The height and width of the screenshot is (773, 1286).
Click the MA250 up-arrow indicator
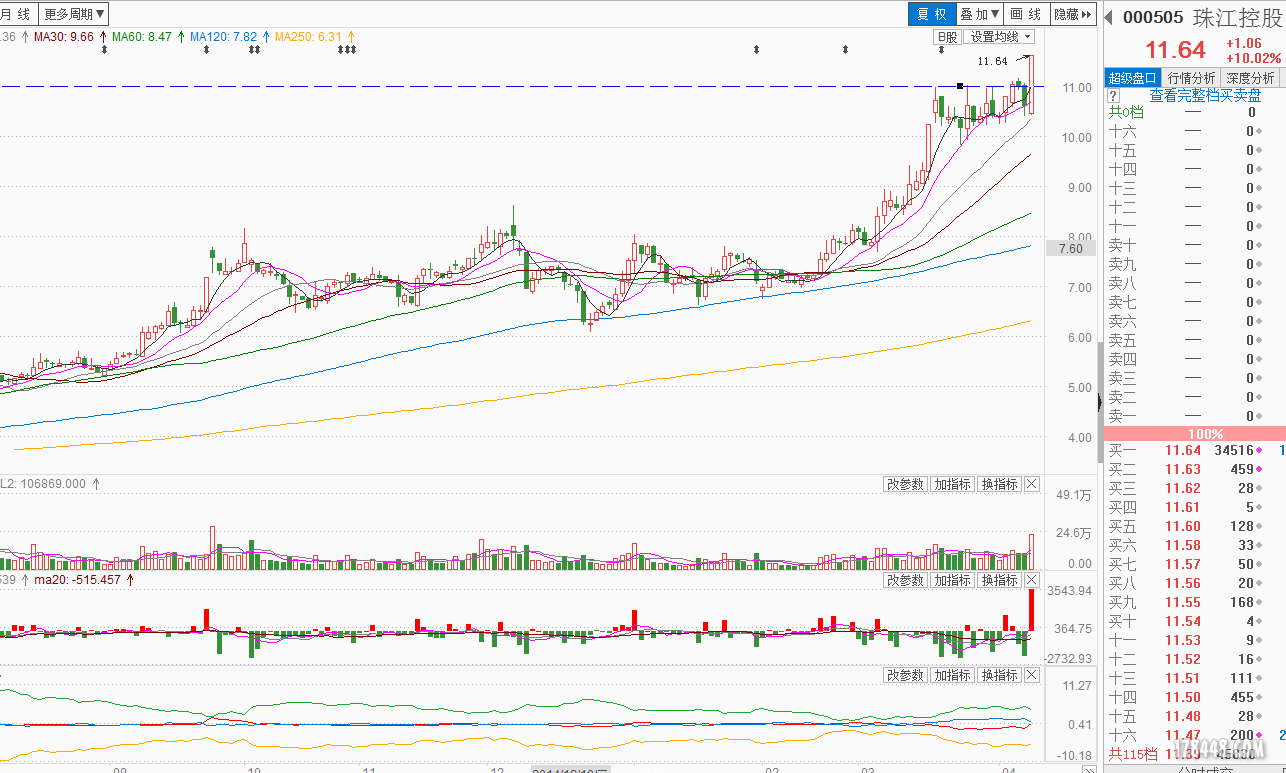tap(351, 37)
